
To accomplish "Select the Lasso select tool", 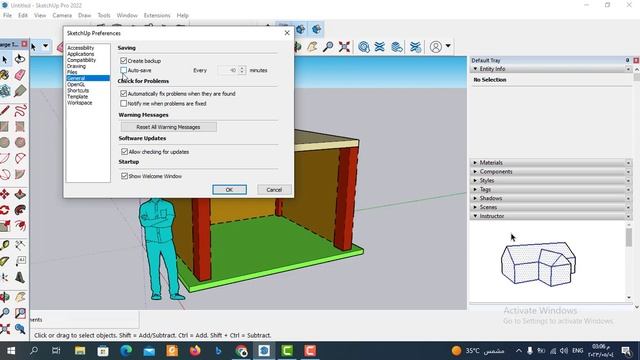I will [20, 59].
